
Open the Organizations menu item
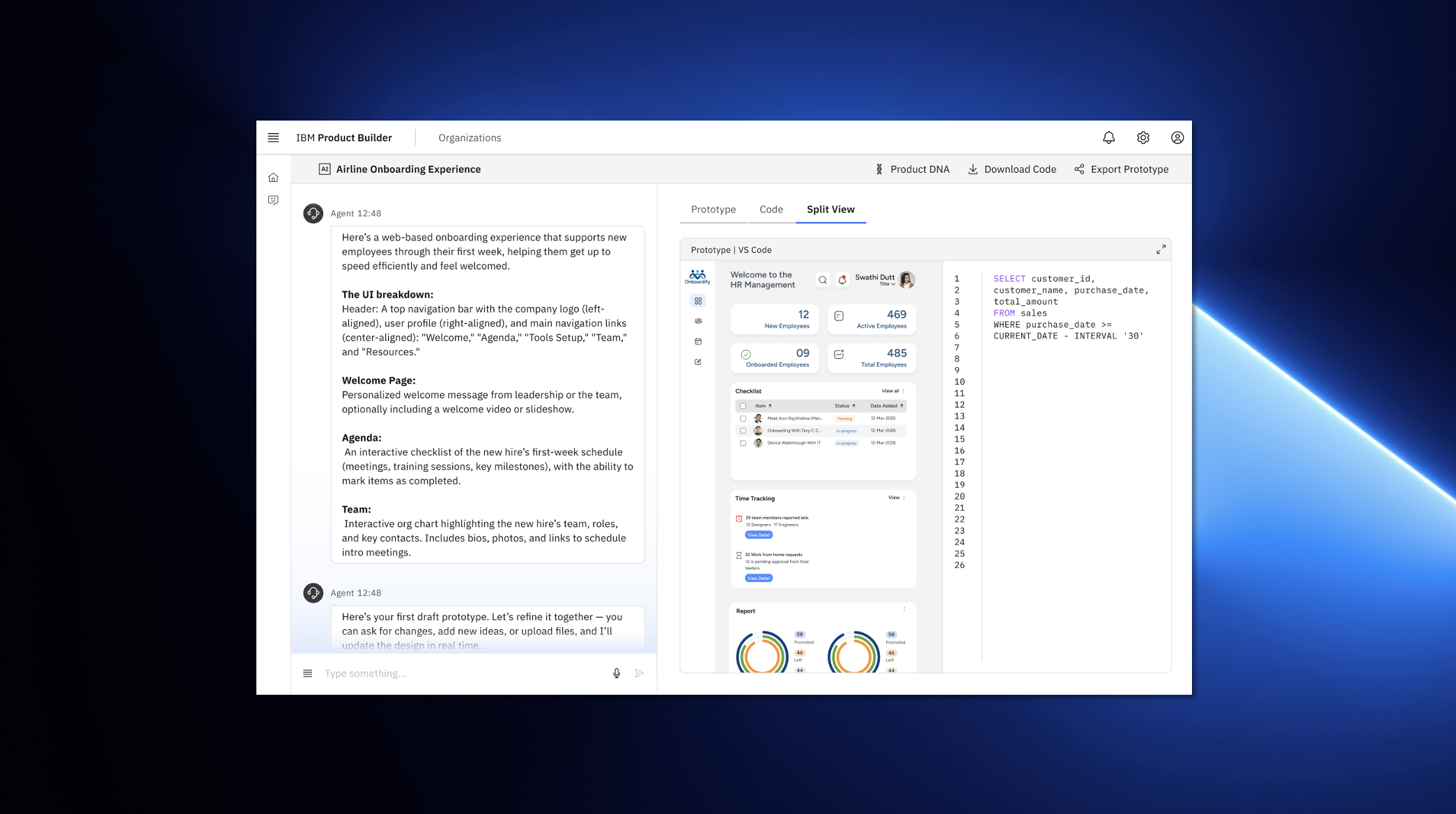[470, 137]
